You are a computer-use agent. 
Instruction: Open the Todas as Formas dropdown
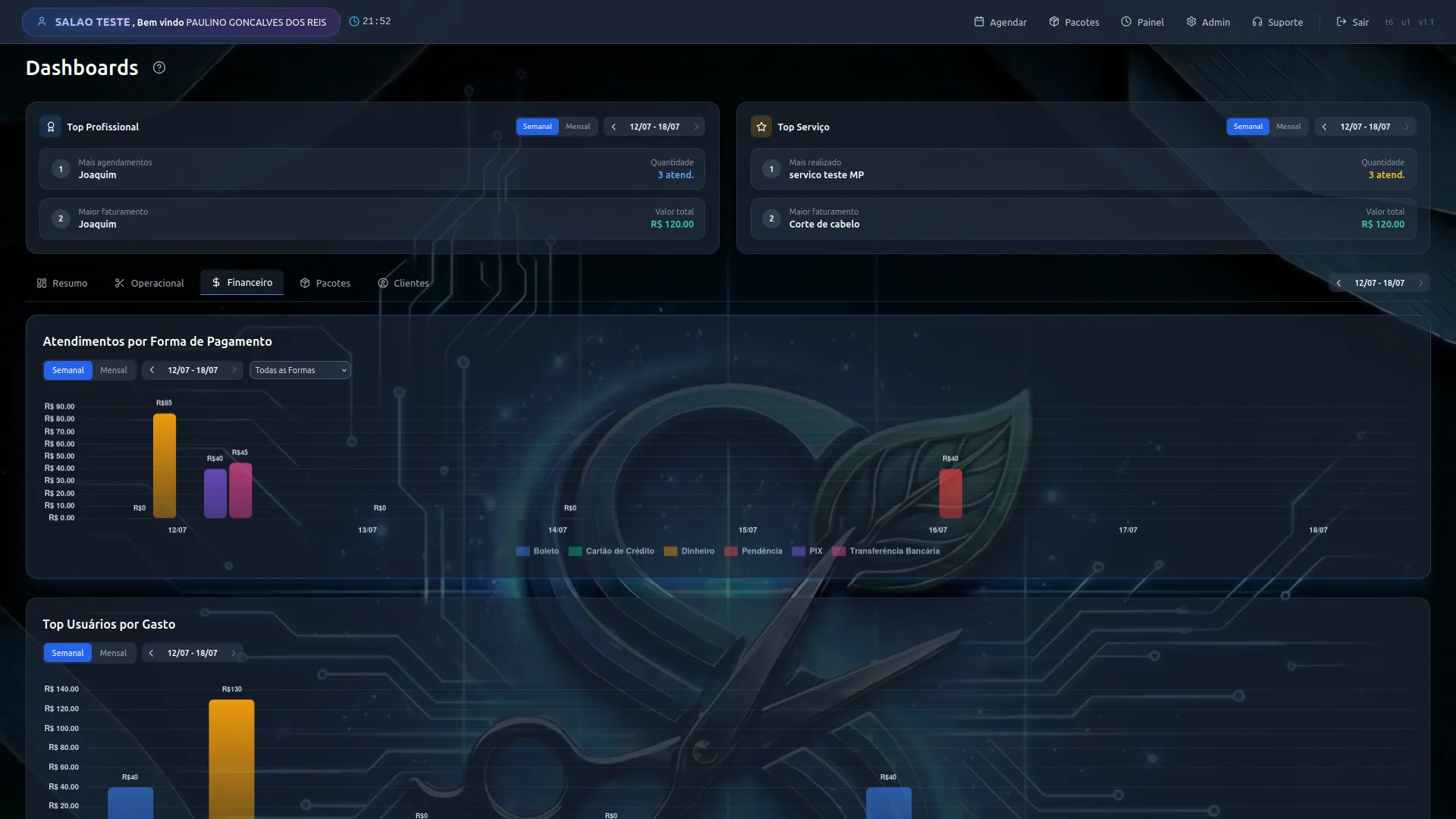[x=300, y=370]
